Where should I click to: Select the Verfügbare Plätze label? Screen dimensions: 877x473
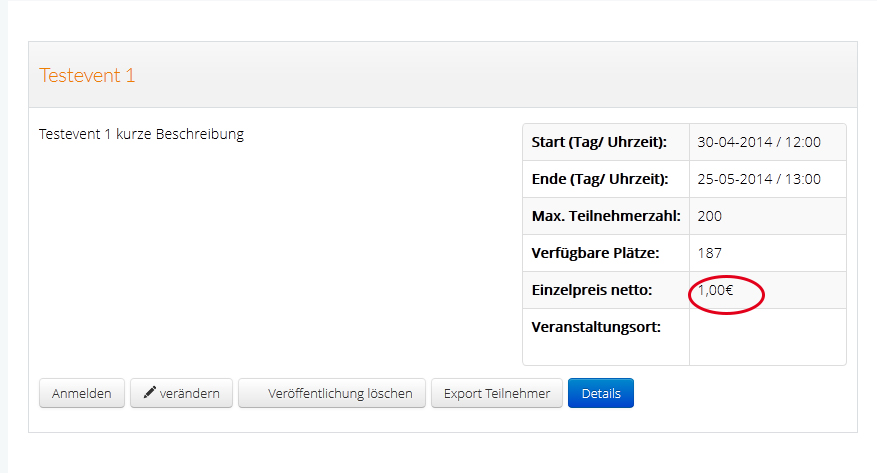coord(595,253)
